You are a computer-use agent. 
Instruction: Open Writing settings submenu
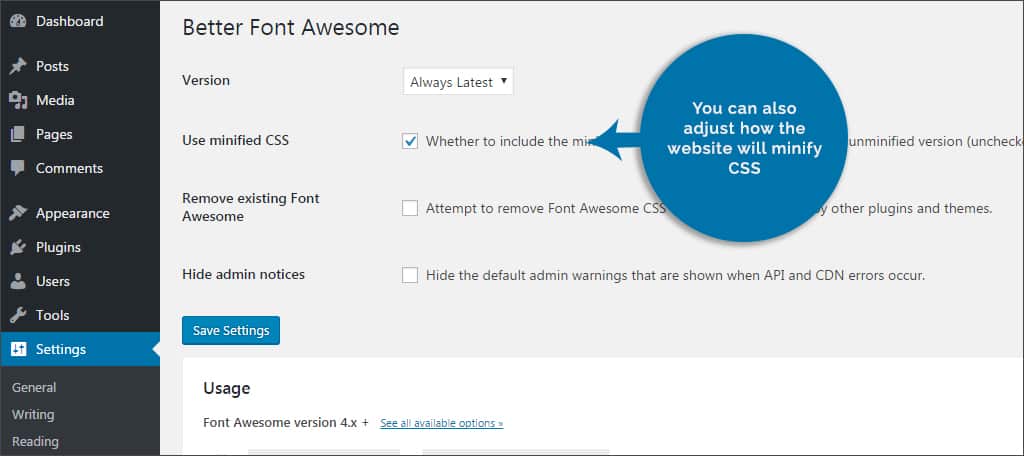pyautogui.click(x=33, y=414)
